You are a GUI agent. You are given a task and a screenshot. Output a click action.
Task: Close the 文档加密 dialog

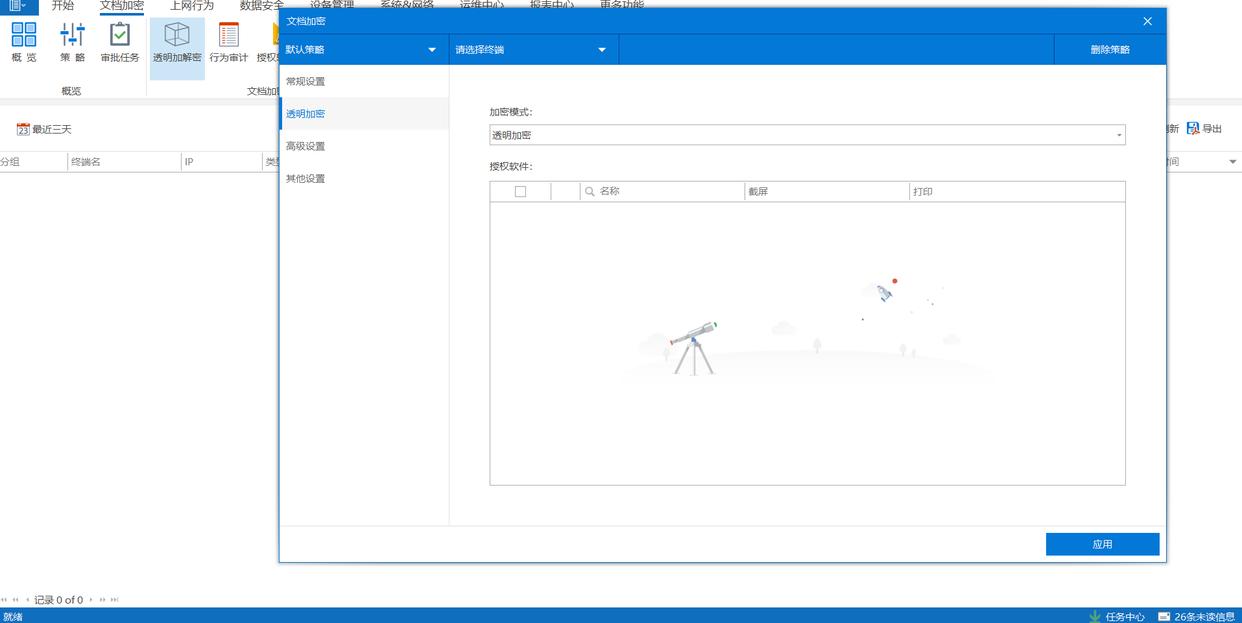click(x=1147, y=21)
